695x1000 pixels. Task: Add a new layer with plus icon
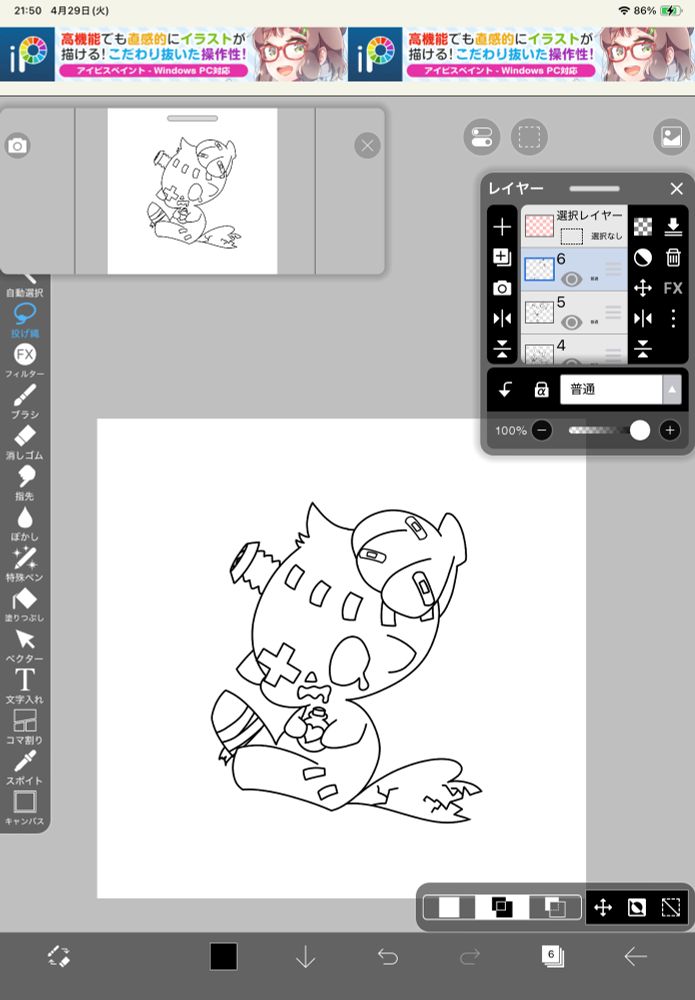click(502, 226)
